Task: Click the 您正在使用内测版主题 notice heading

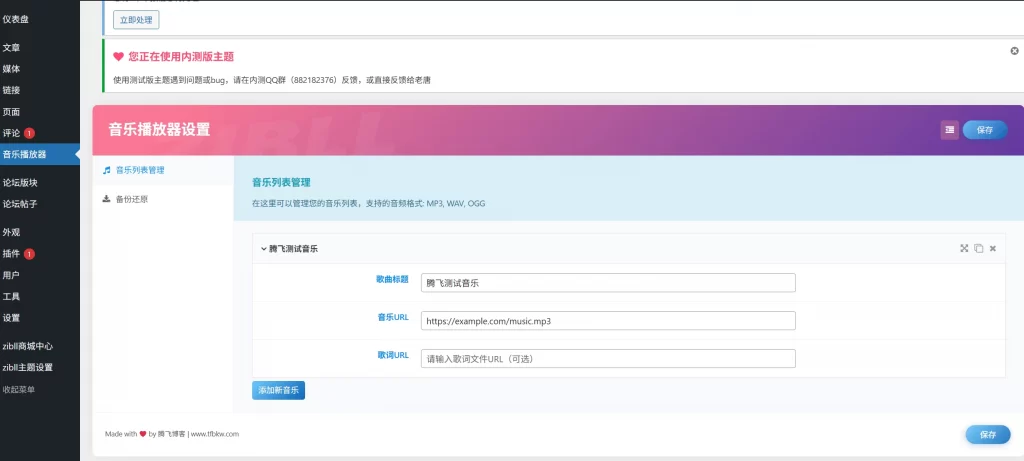Action: click(181, 57)
